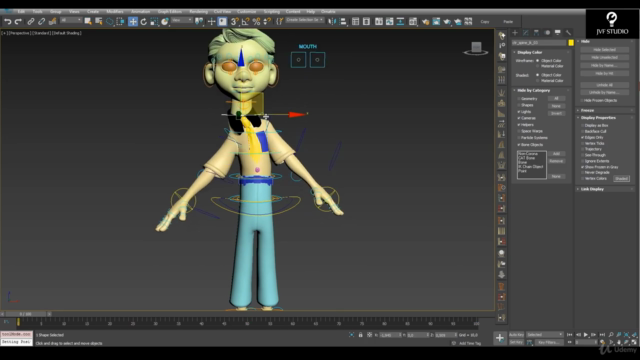640x360 pixels.
Task: Open the Modify command panel tab
Action: [526, 33]
